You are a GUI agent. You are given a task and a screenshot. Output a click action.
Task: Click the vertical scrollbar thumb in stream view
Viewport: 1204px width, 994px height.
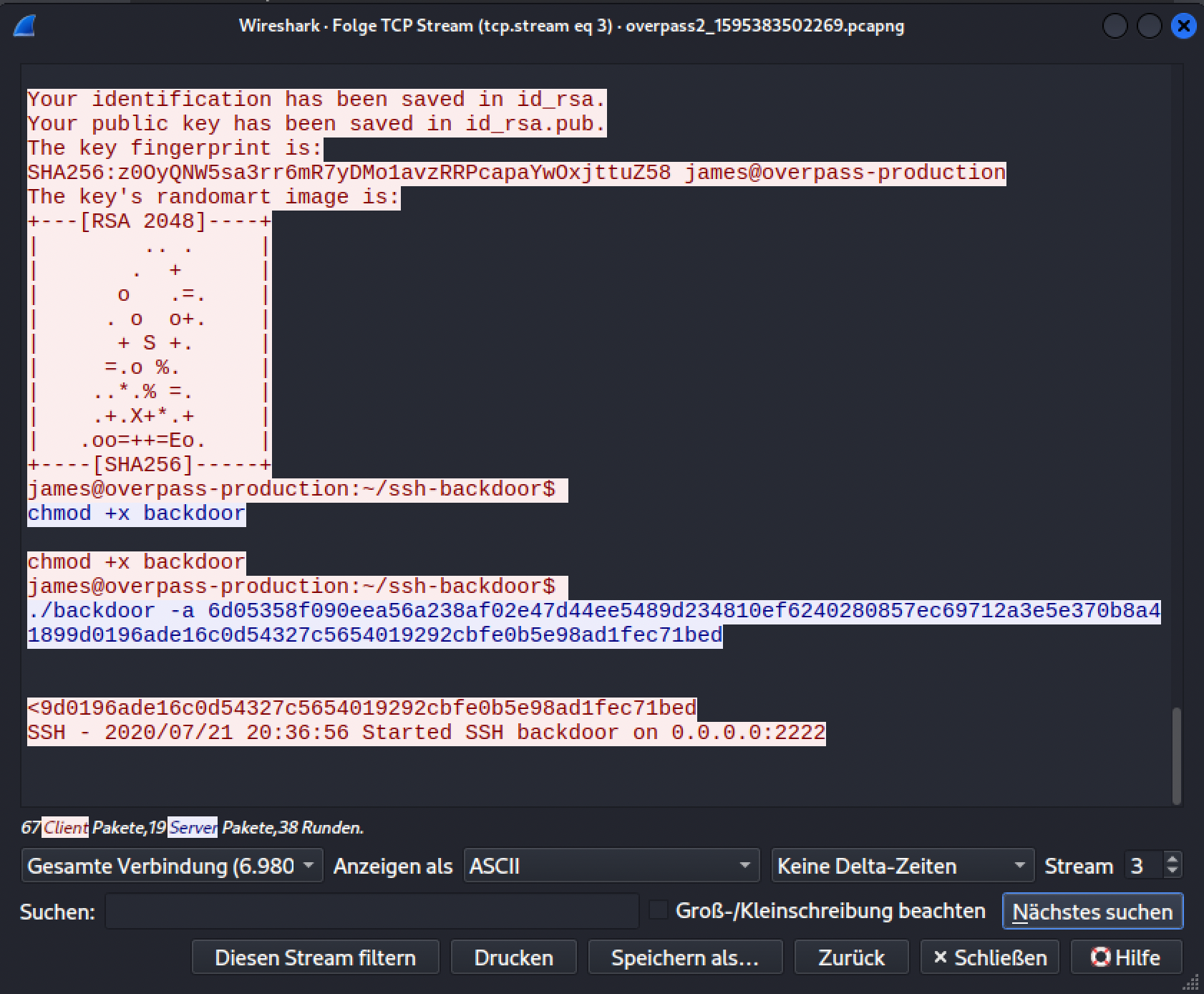coord(1176,756)
